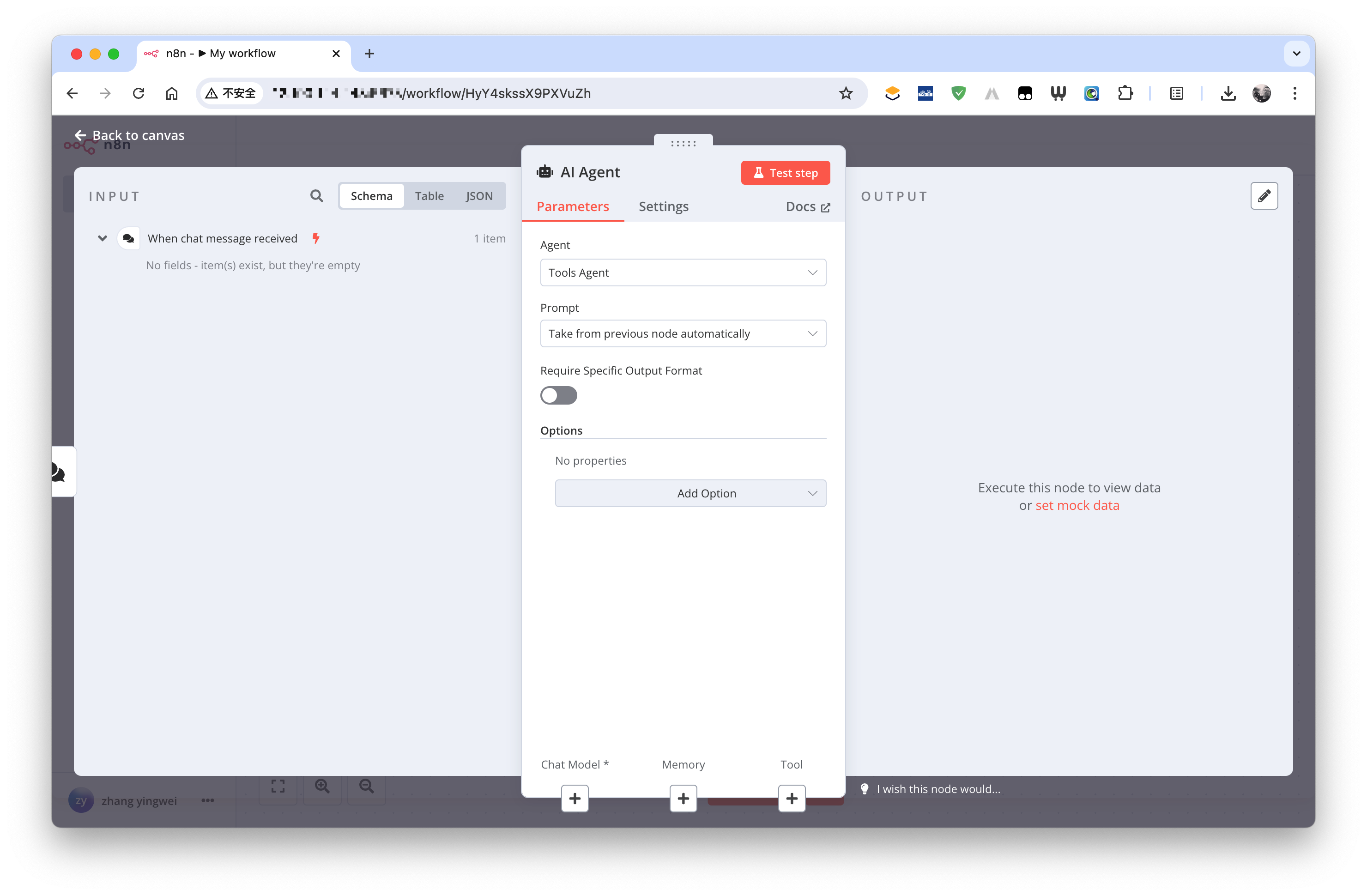
Task: Click the green shield extension icon
Action: [x=959, y=93]
